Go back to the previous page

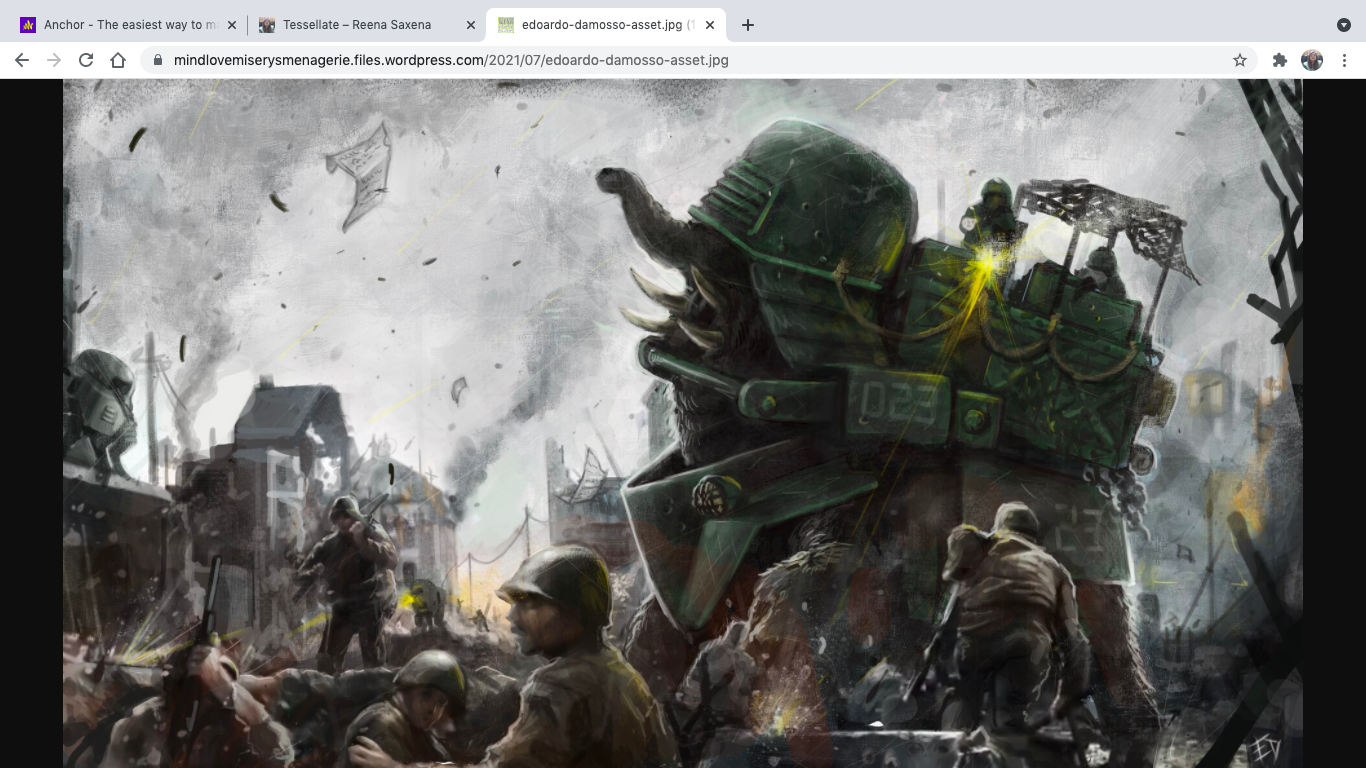tap(22, 60)
